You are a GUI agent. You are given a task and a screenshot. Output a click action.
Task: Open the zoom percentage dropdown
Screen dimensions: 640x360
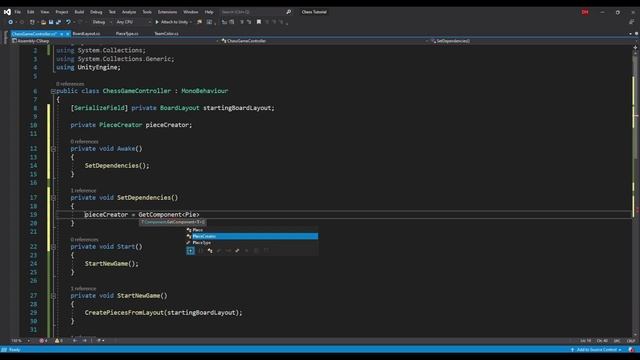click(x=20, y=340)
